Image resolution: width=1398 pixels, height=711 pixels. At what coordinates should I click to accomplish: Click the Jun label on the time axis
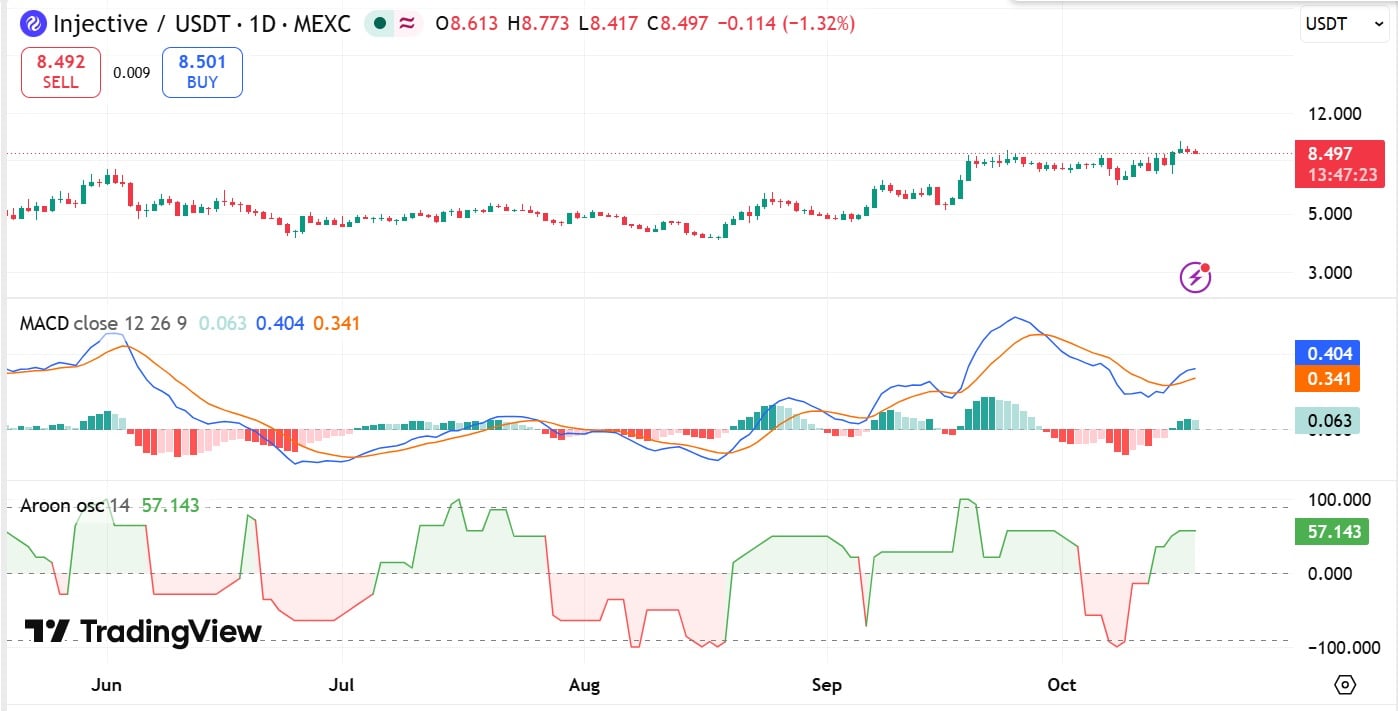106,685
